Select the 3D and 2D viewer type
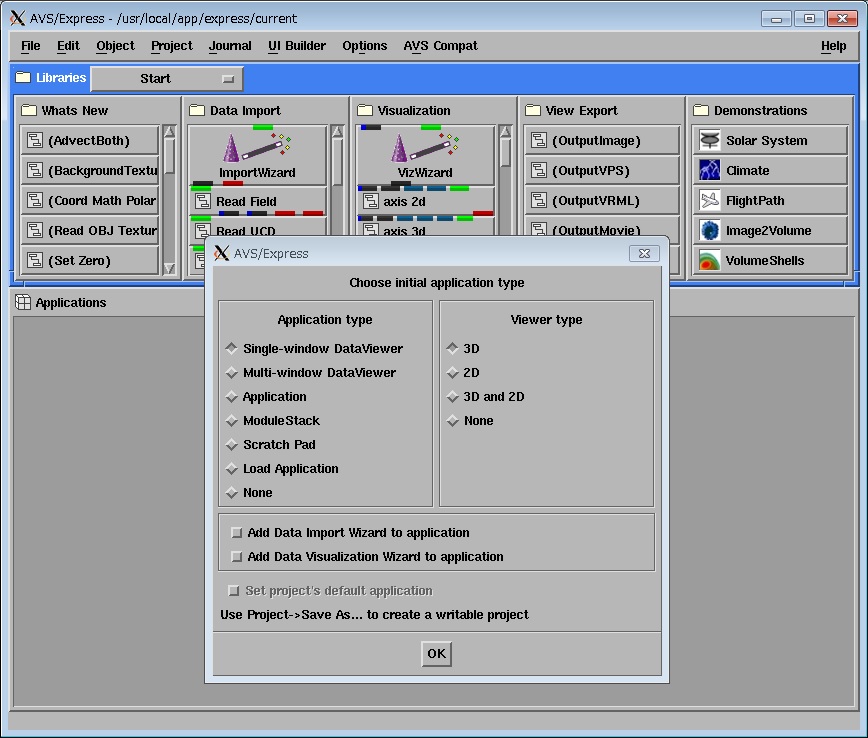The width and height of the screenshot is (868, 738). pyautogui.click(x=453, y=397)
